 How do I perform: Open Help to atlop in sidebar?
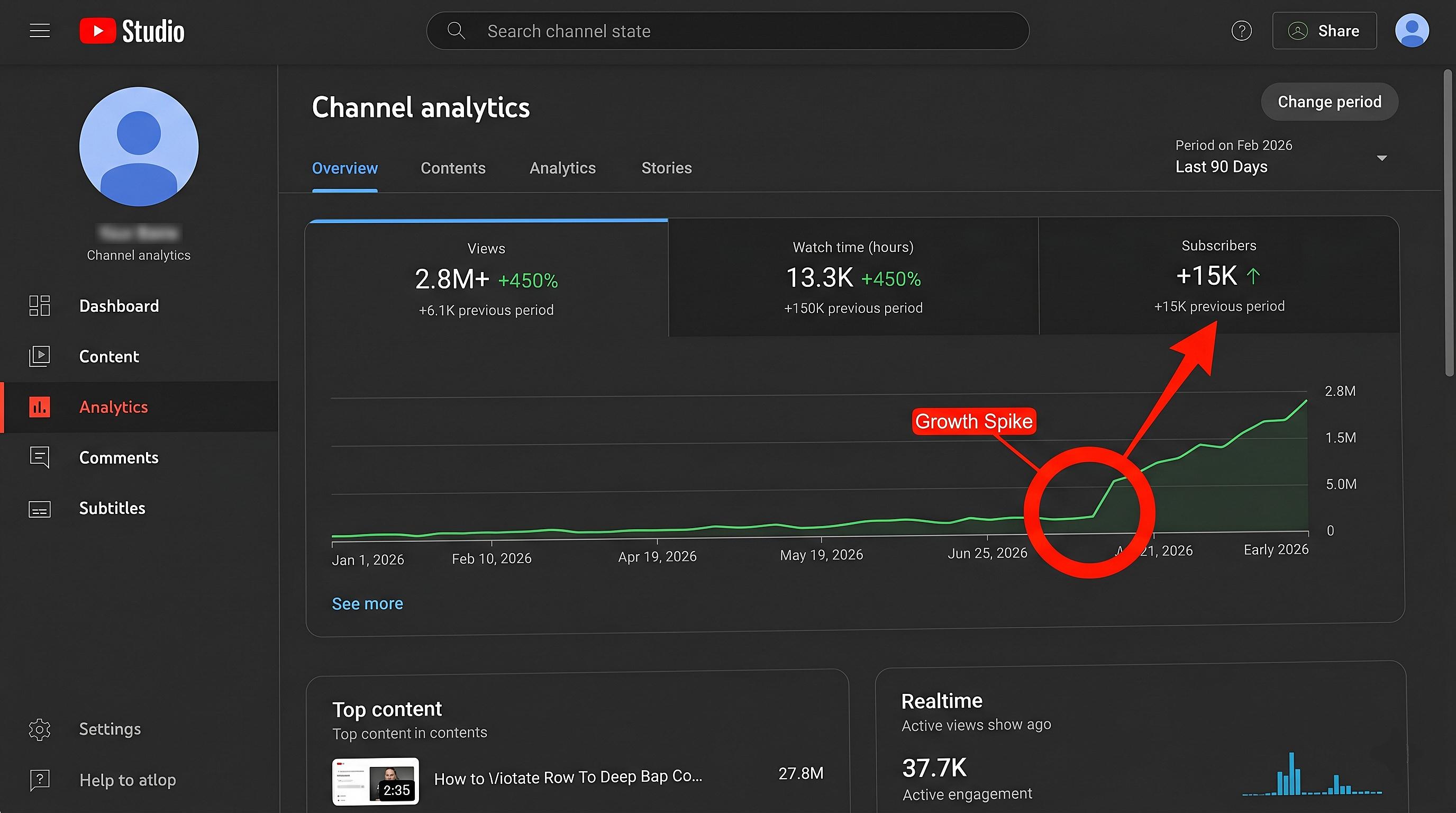click(x=139, y=780)
